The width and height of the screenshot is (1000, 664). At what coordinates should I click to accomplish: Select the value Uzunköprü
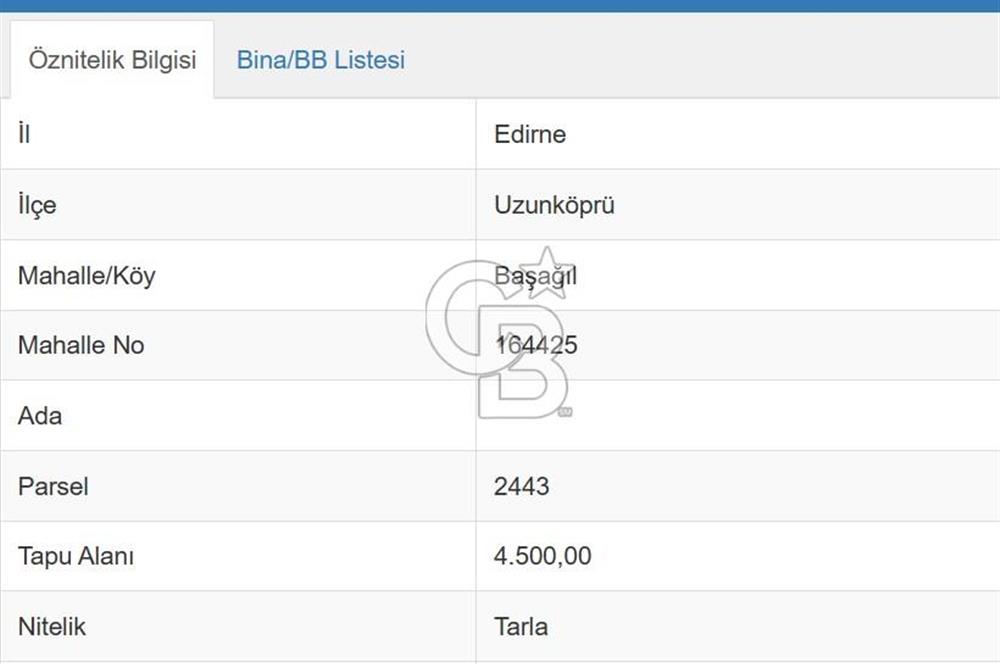pyautogui.click(x=553, y=205)
